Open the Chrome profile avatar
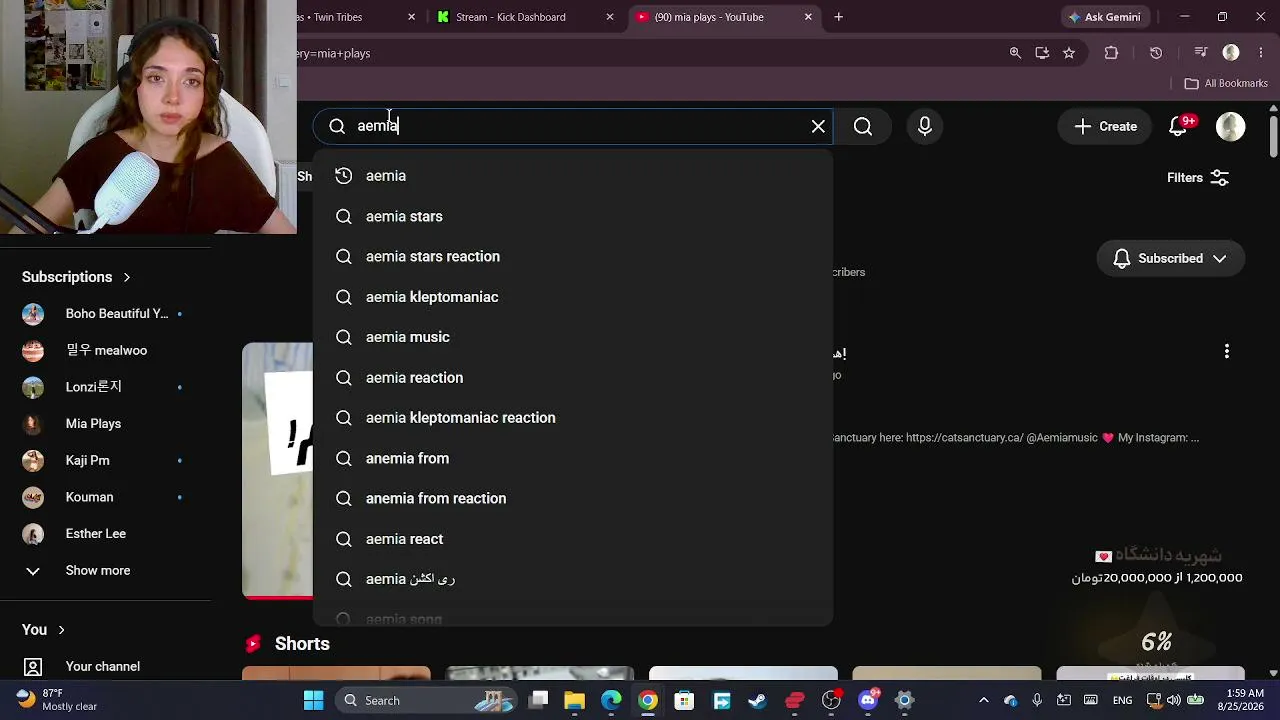This screenshot has width=1280, height=720. tap(1231, 53)
